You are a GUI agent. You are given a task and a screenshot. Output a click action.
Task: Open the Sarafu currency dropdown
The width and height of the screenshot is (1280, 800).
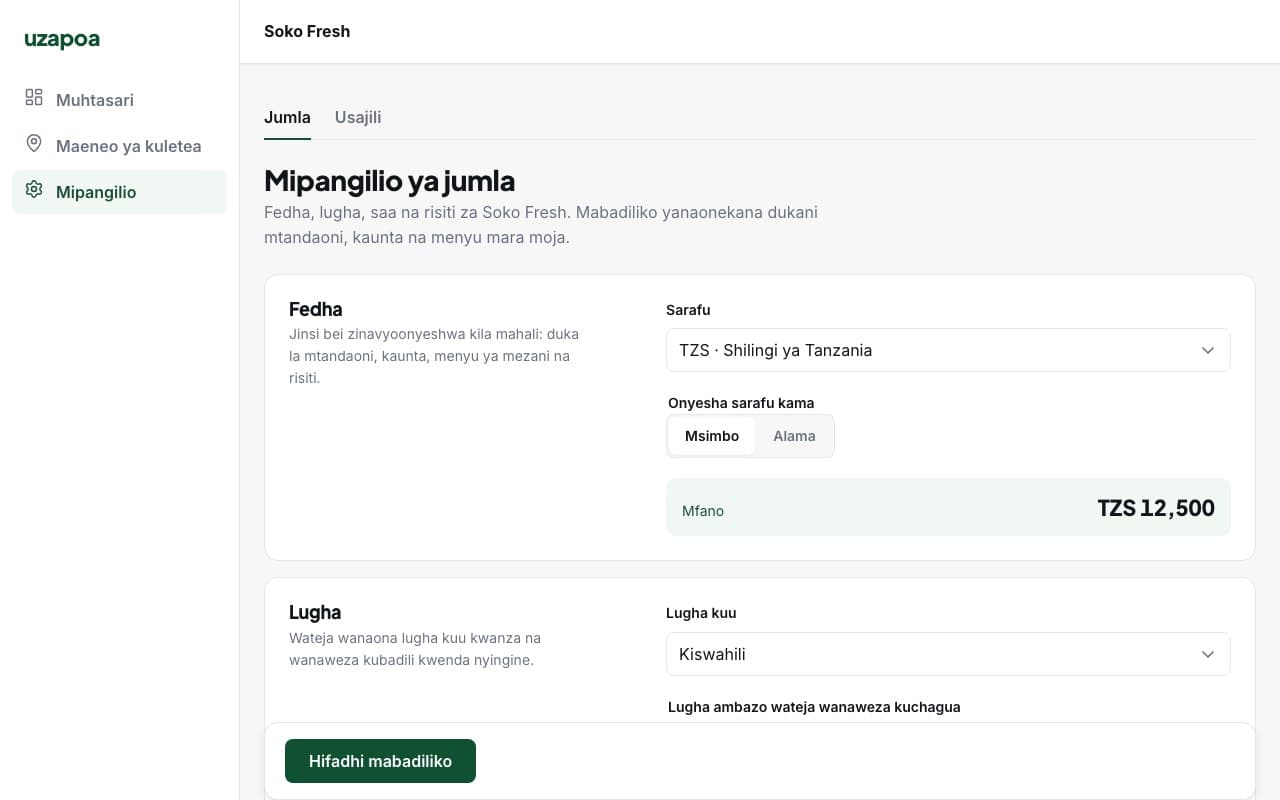pos(948,350)
